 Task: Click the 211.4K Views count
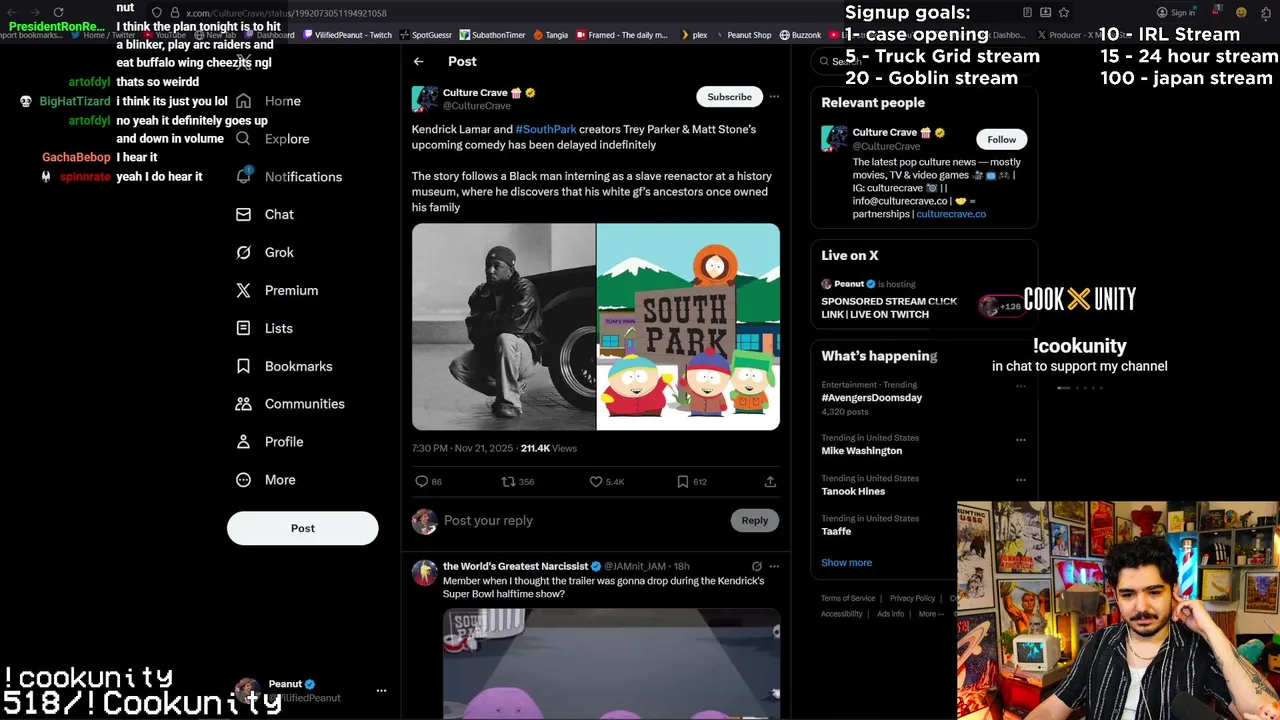548,448
